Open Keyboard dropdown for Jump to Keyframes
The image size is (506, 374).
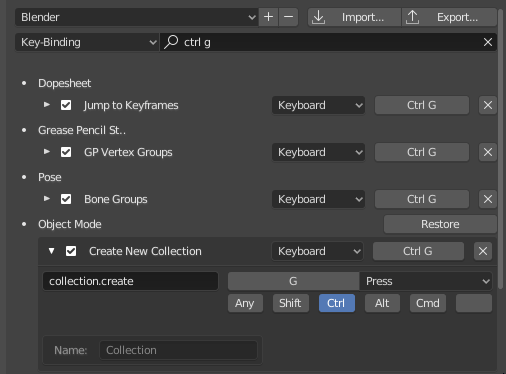coord(318,105)
